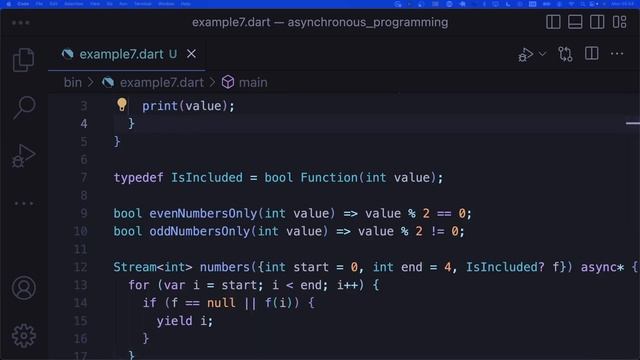Click the main symbol breadcrumb
This screenshot has height=360, width=640.
tap(253, 82)
